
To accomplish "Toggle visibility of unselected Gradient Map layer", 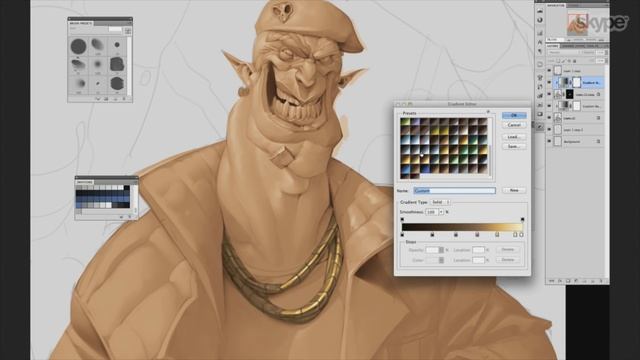I will coord(549,106).
